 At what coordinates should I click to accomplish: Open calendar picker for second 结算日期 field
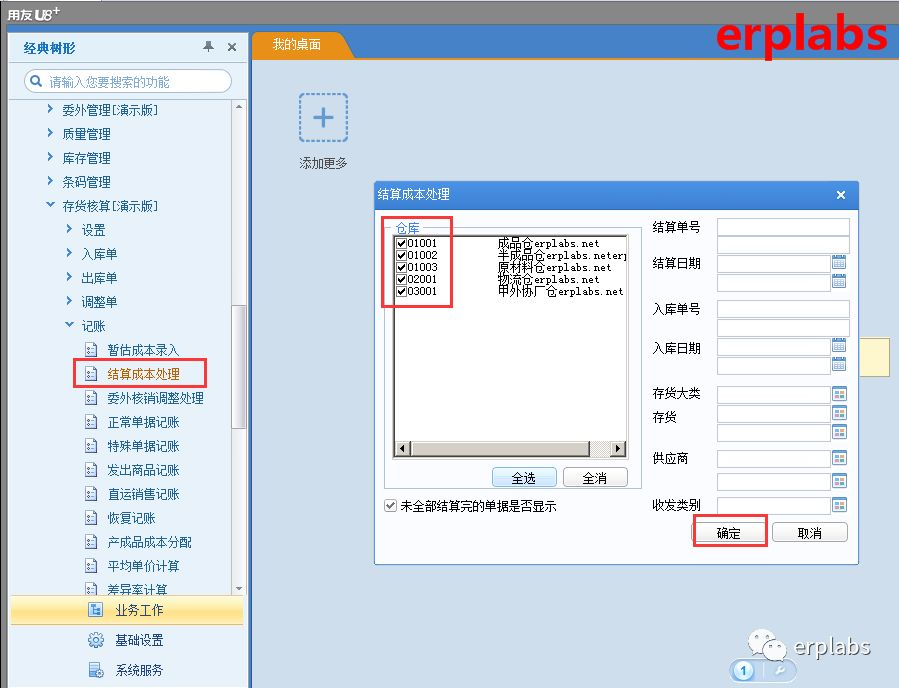click(x=839, y=282)
